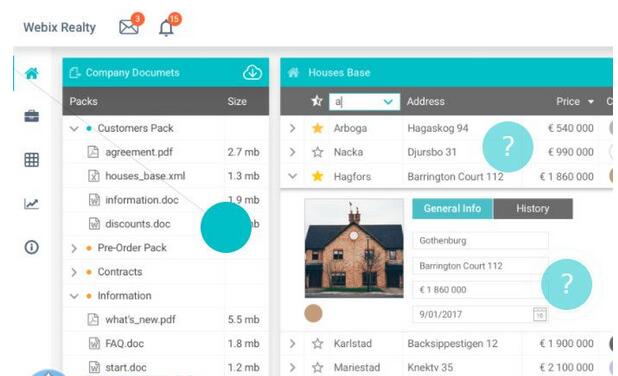Click the agreement.pdf file icon
This screenshot has width=618, height=376.
tap(93, 152)
